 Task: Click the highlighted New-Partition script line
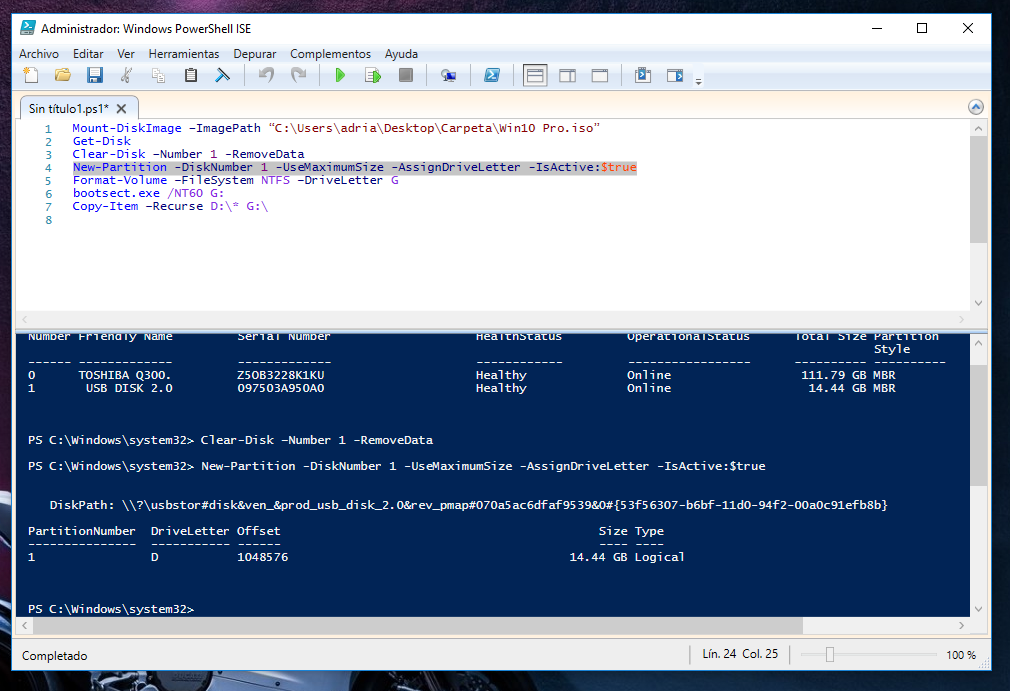354,167
